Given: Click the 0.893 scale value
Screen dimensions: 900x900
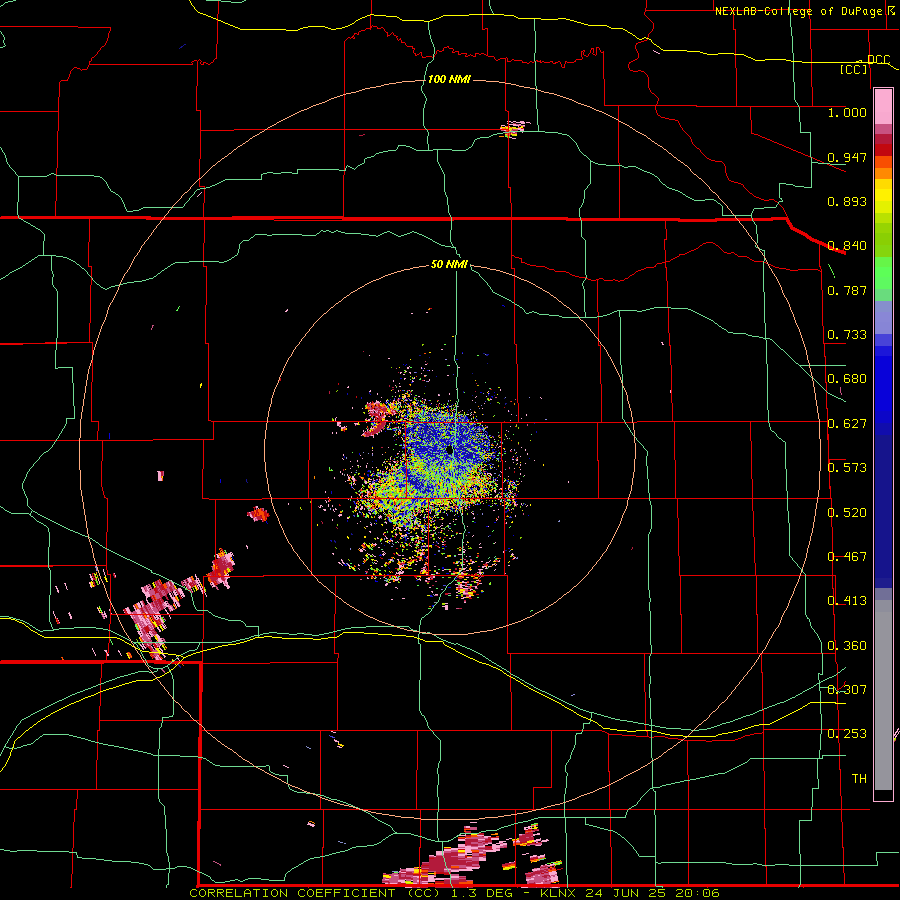Looking at the screenshot, I should (x=847, y=201).
